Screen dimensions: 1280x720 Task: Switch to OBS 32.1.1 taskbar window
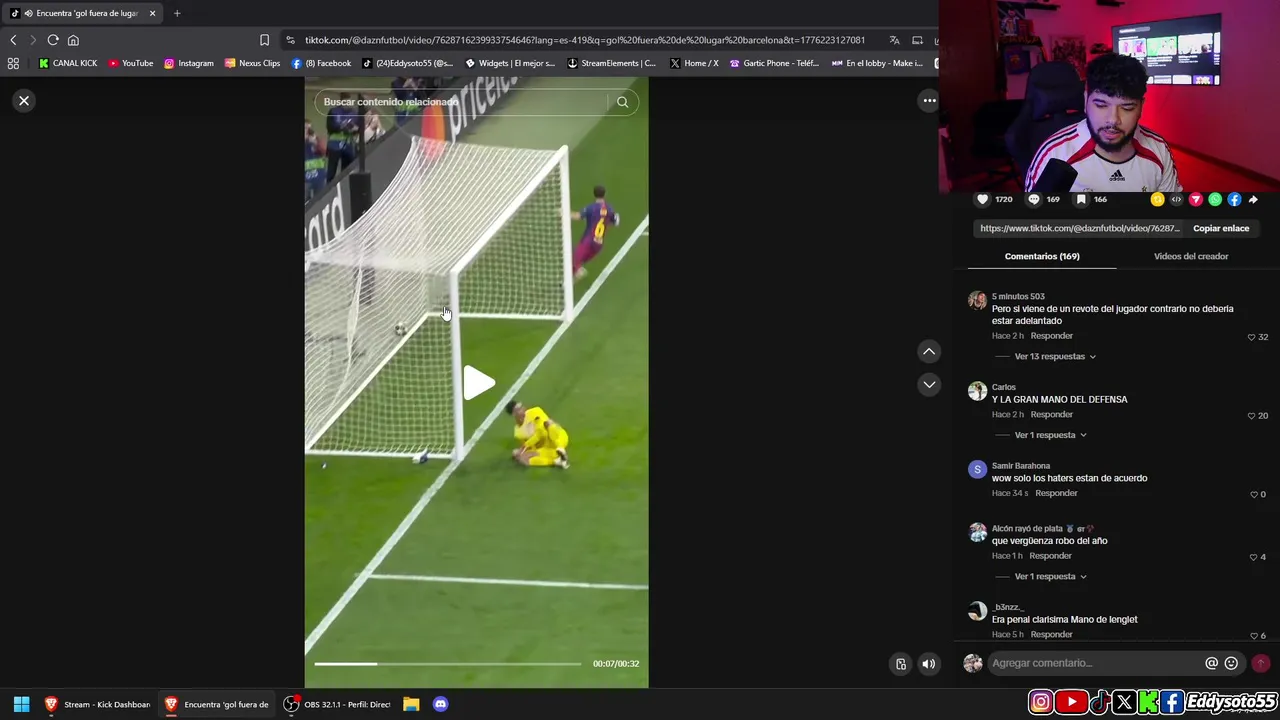click(x=337, y=704)
